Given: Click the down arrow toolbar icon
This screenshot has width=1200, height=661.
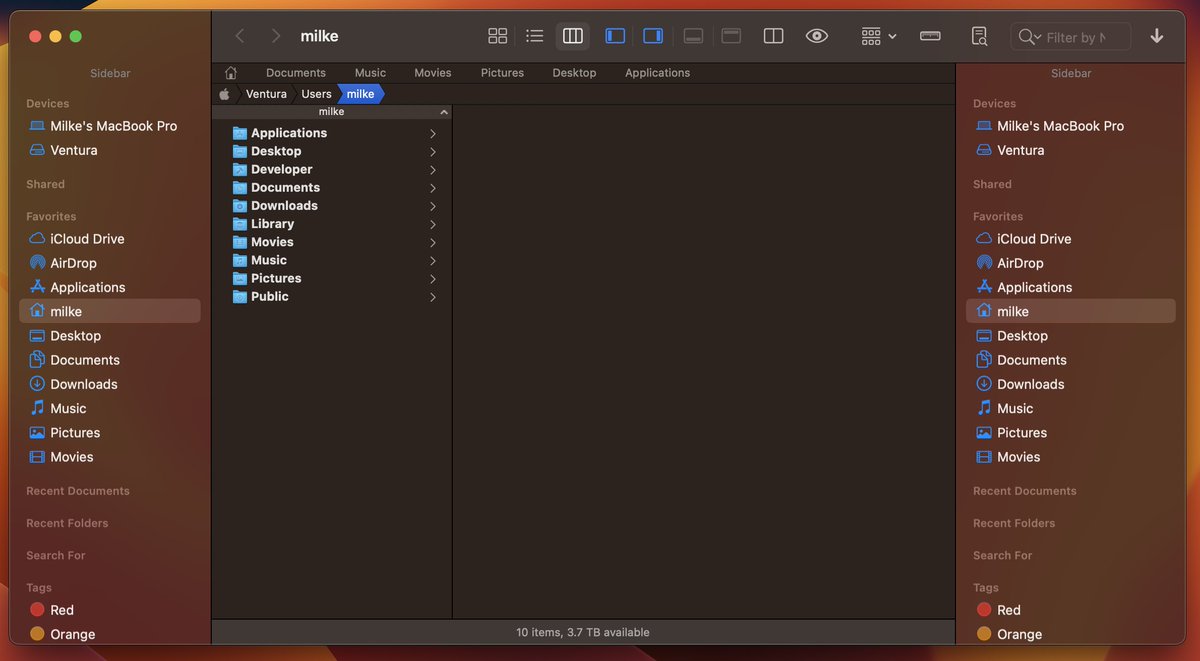Looking at the screenshot, I should [1157, 36].
